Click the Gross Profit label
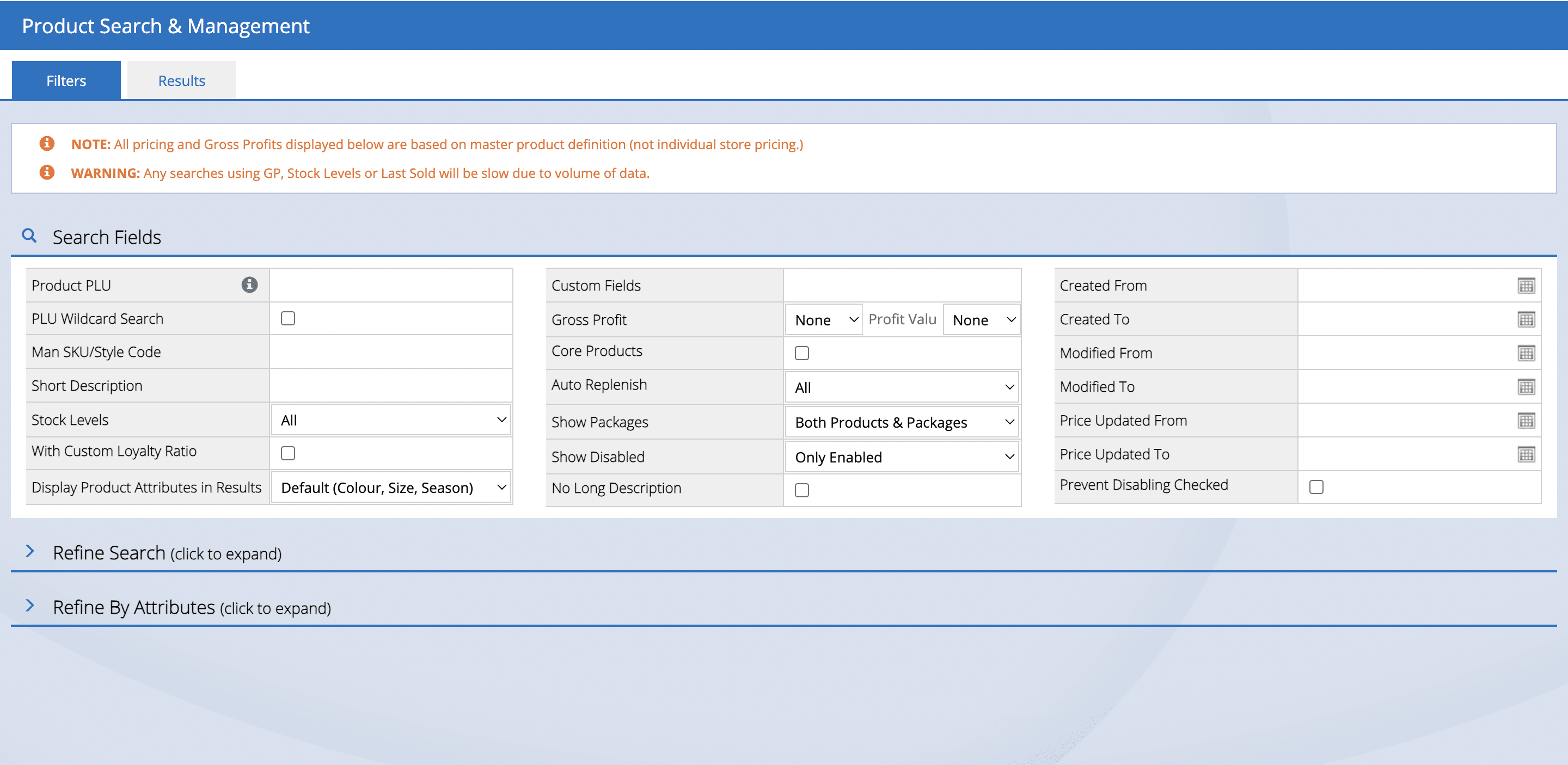Image resolution: width=1568 pixels, height=765 pixels. (589, 320)
